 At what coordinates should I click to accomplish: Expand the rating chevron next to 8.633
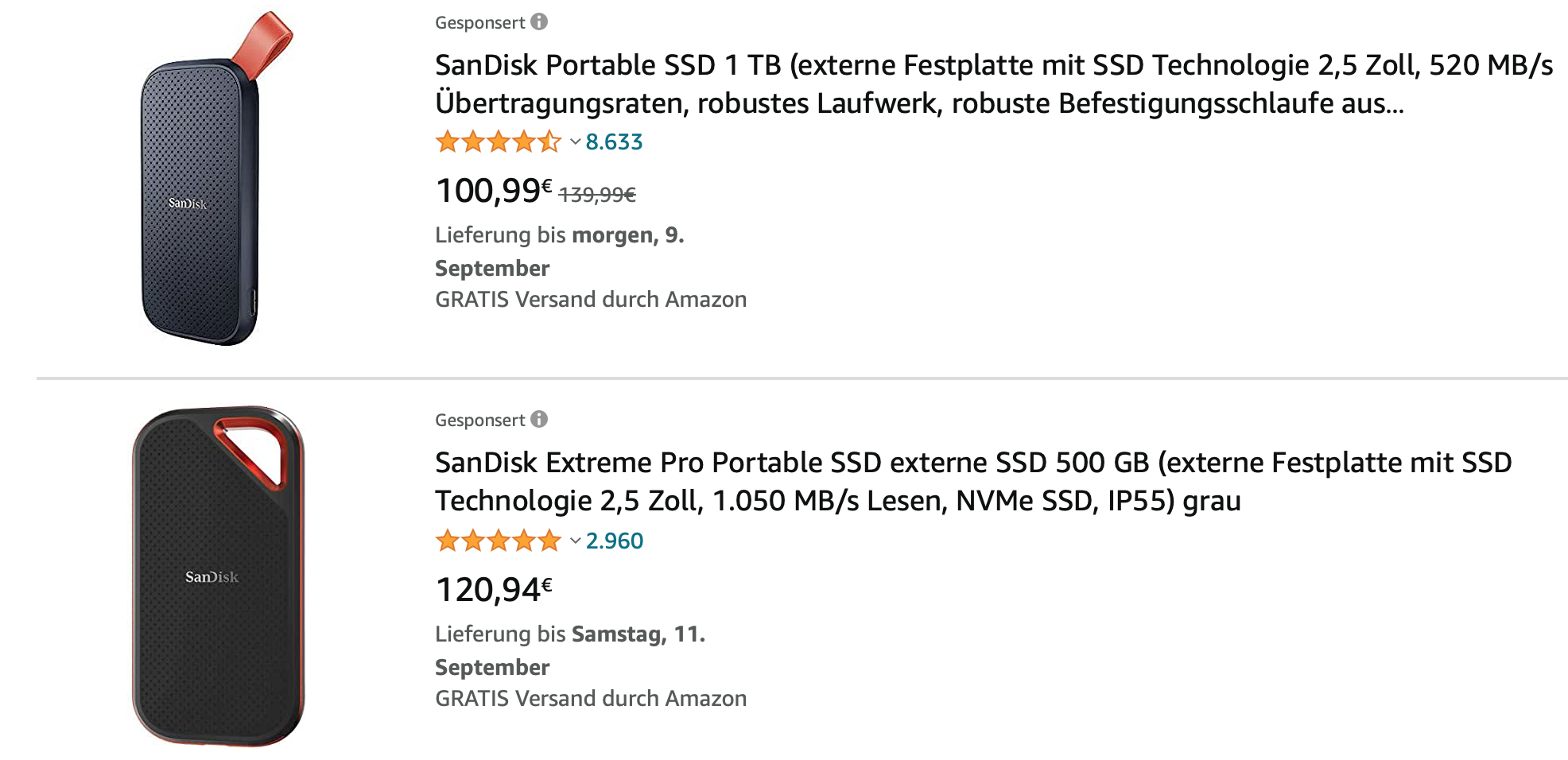[x=575, y=142]
